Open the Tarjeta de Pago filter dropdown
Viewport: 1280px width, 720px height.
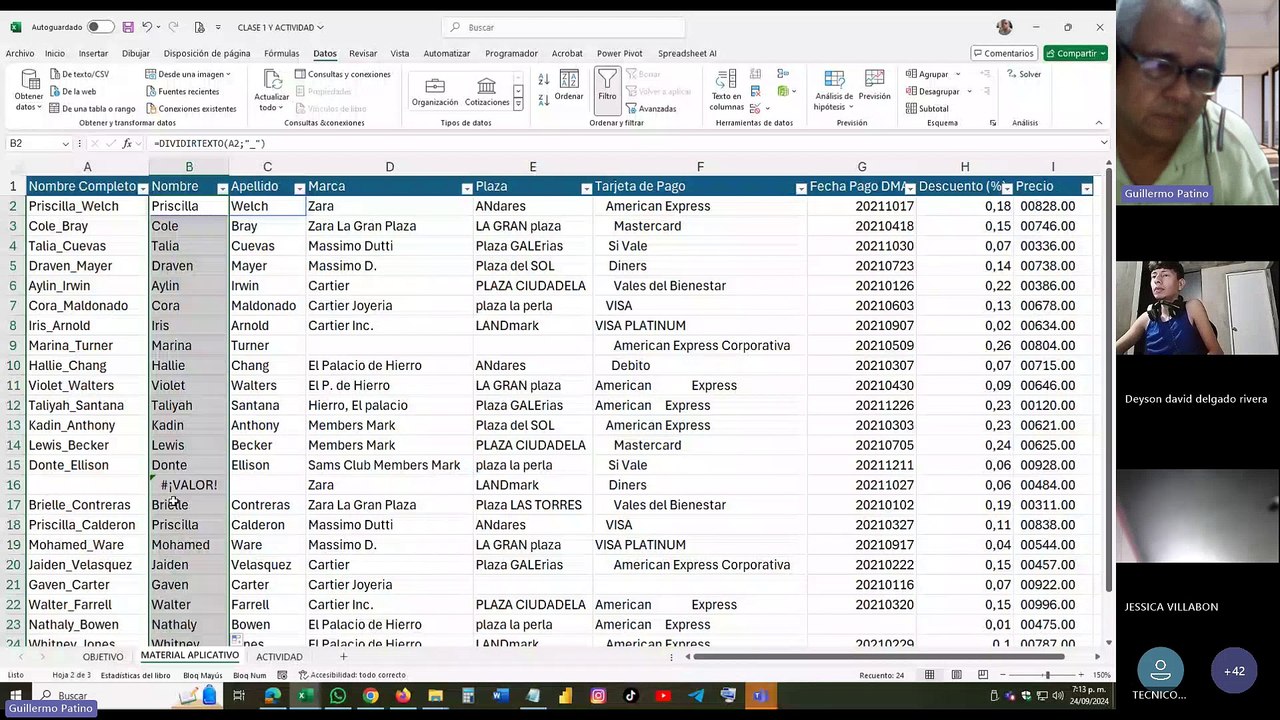pyautogui.click(x=800, y=188)
